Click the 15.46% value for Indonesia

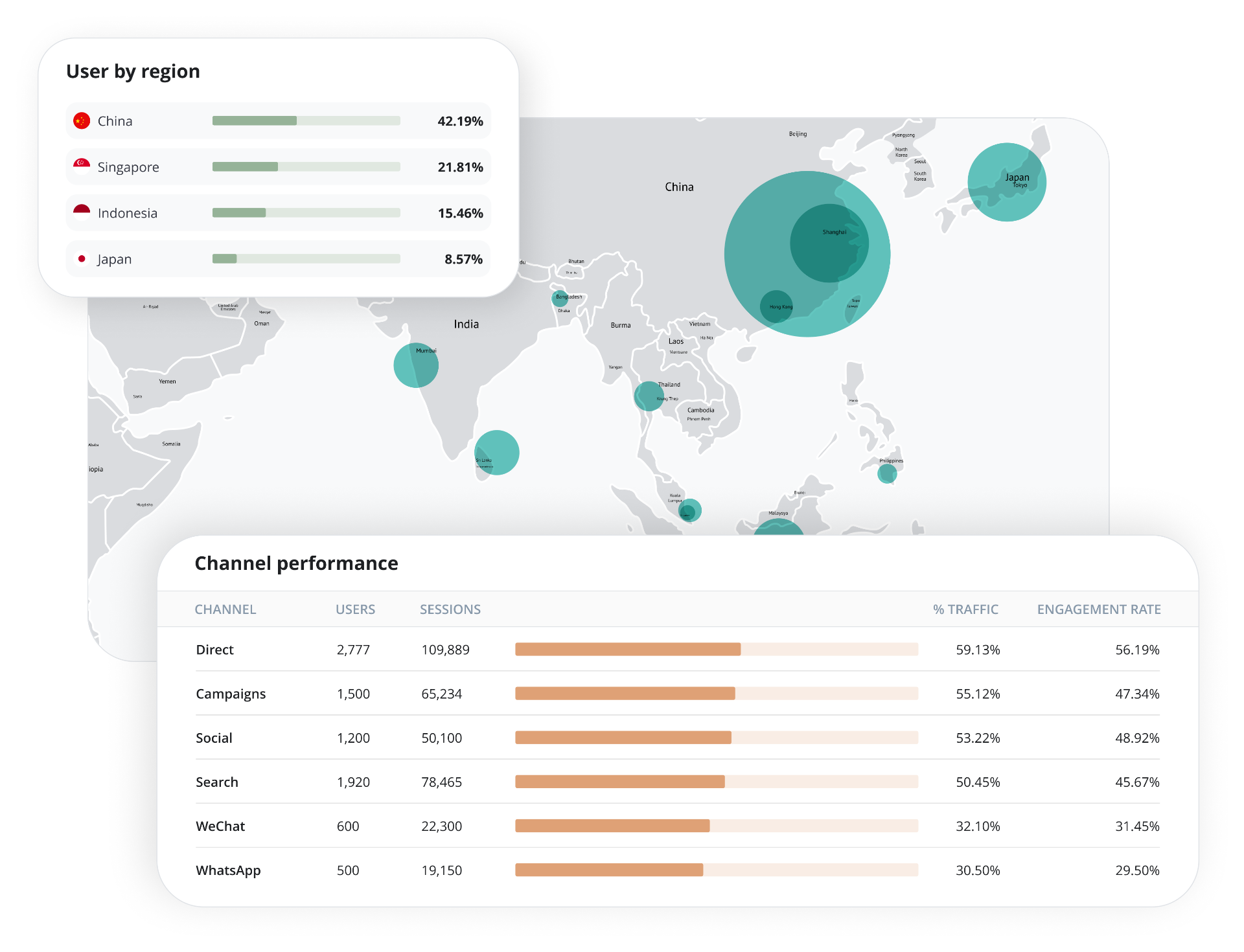point(460,213)
